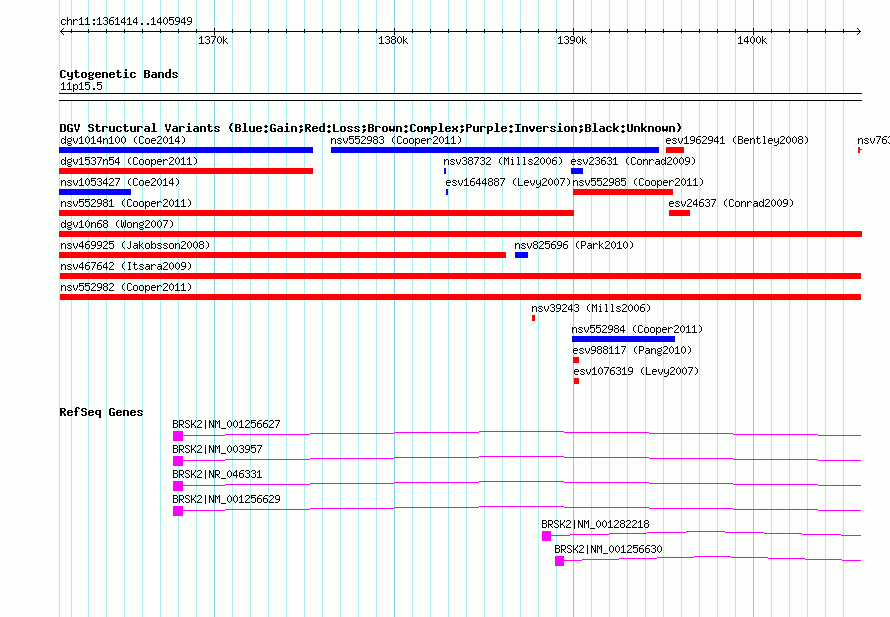Open the nsv552981 (Cooper2011) loss variant bar
The width and height of the screenshot is (890, 617).
[x=316, y=213]
